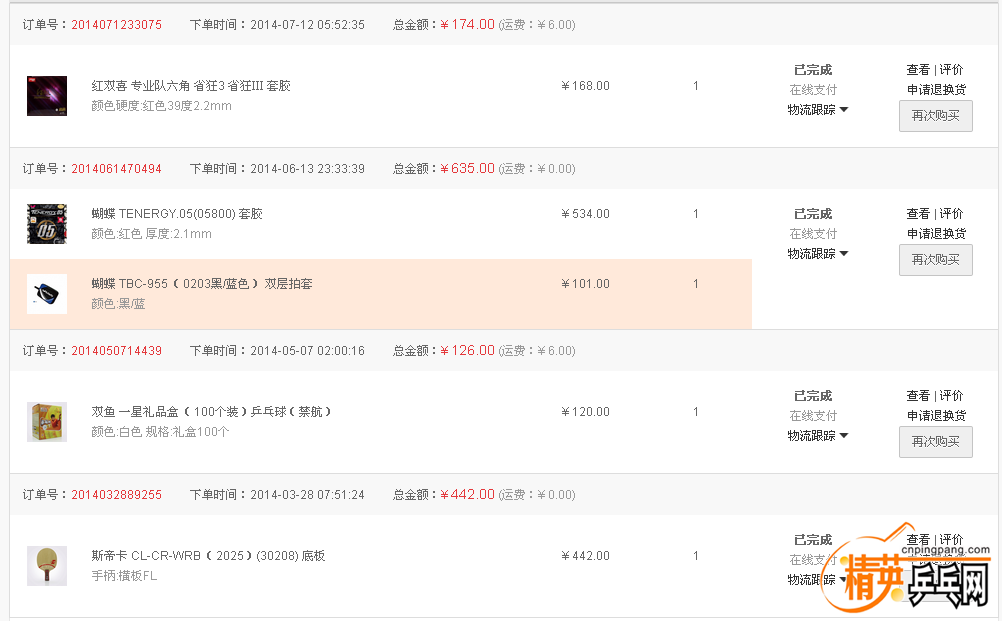Click the DHS Hurricane rubber product thumbnail
The width and height of the screenshot is (1002, 621).
click(47, 96)
